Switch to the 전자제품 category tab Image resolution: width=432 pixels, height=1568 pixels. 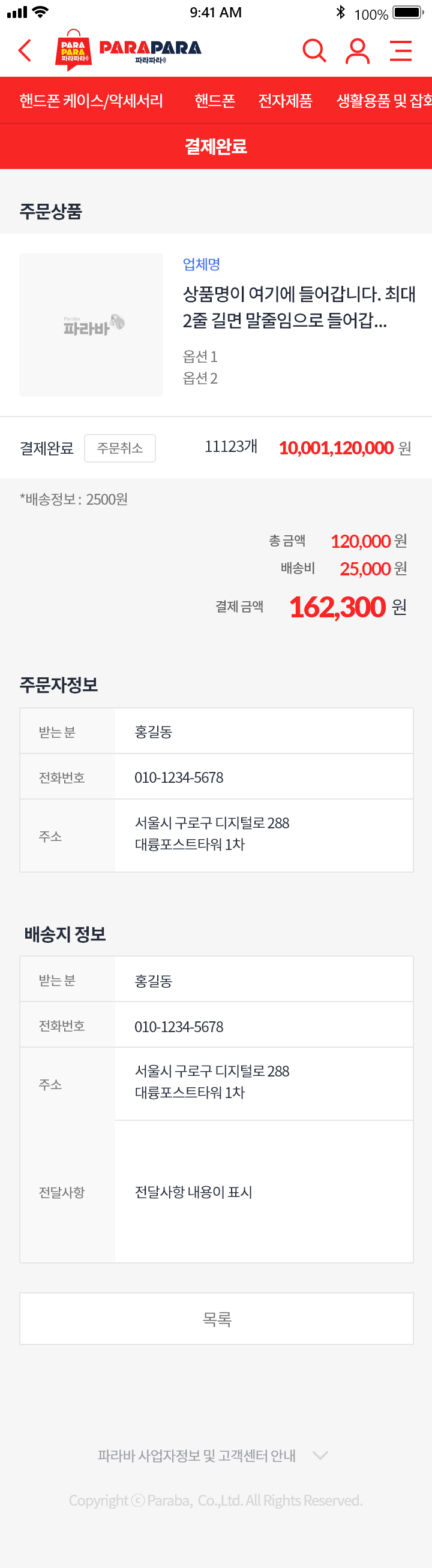(x=285, y=101)
